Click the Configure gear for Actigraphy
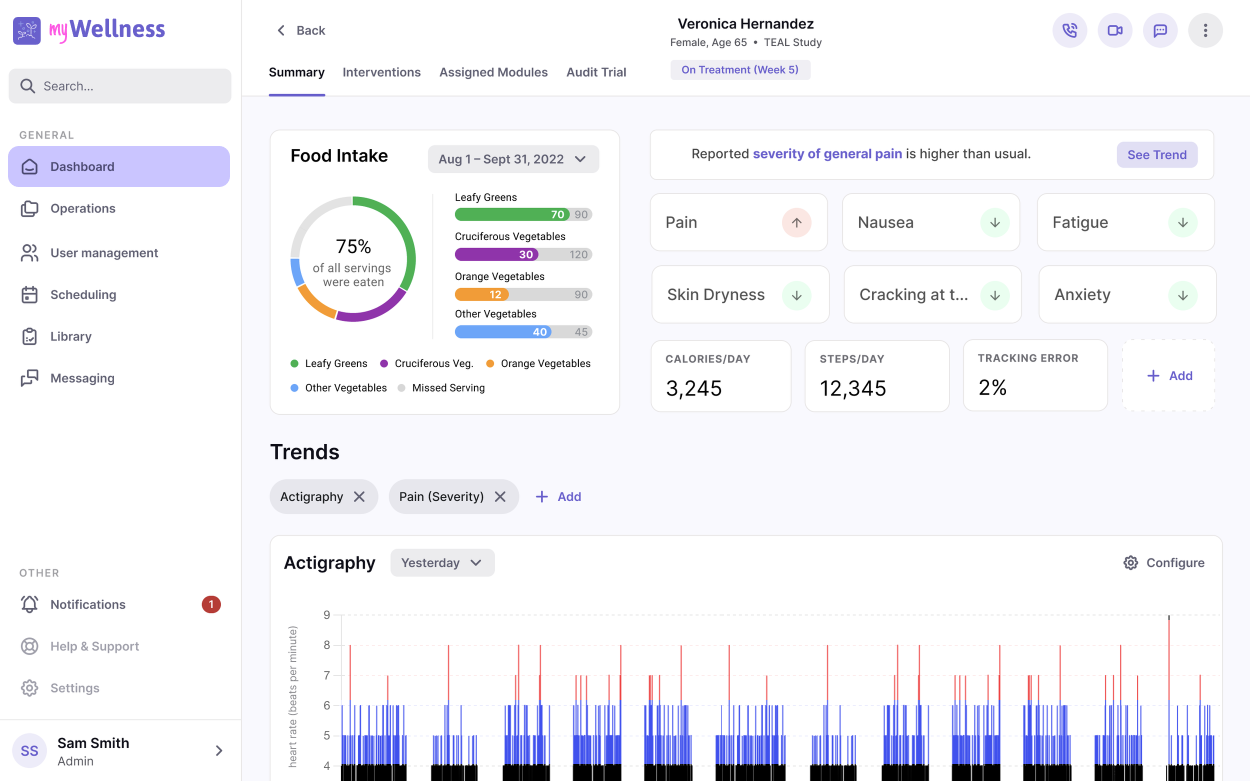Image resolution: width=1250 pixels, height=781 pixels. tap(1164, 563)
